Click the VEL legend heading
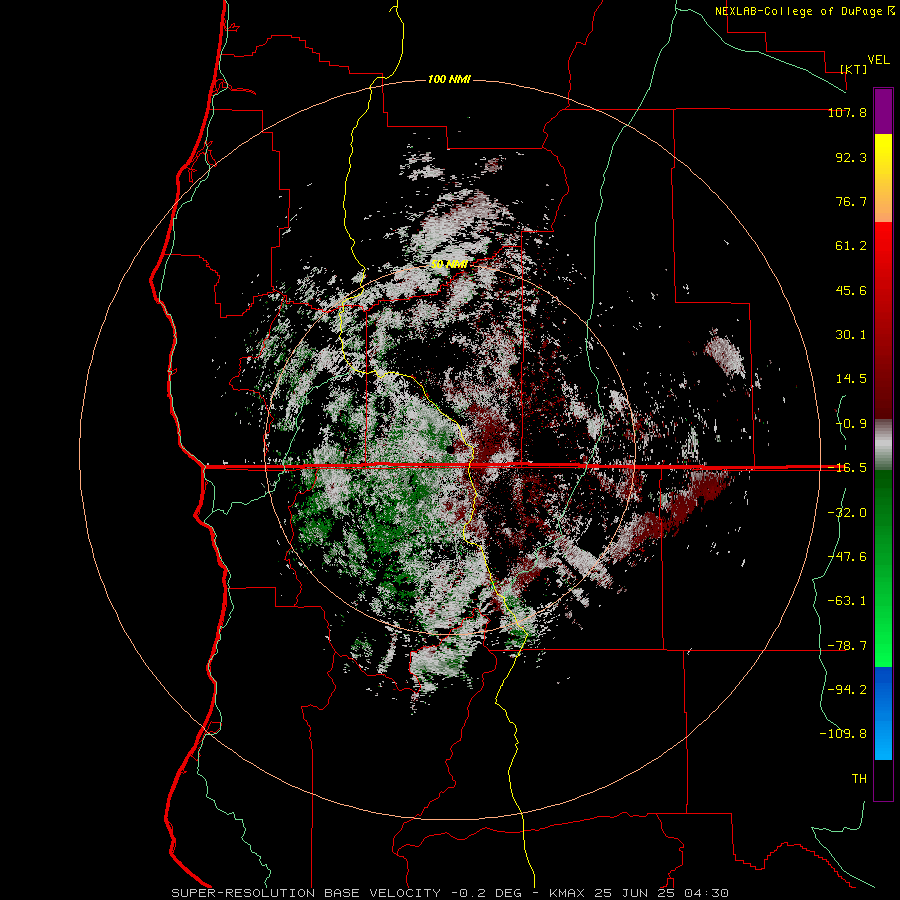Image resolution: width=900 pixels, height=900 pixels. pos(878,60)
